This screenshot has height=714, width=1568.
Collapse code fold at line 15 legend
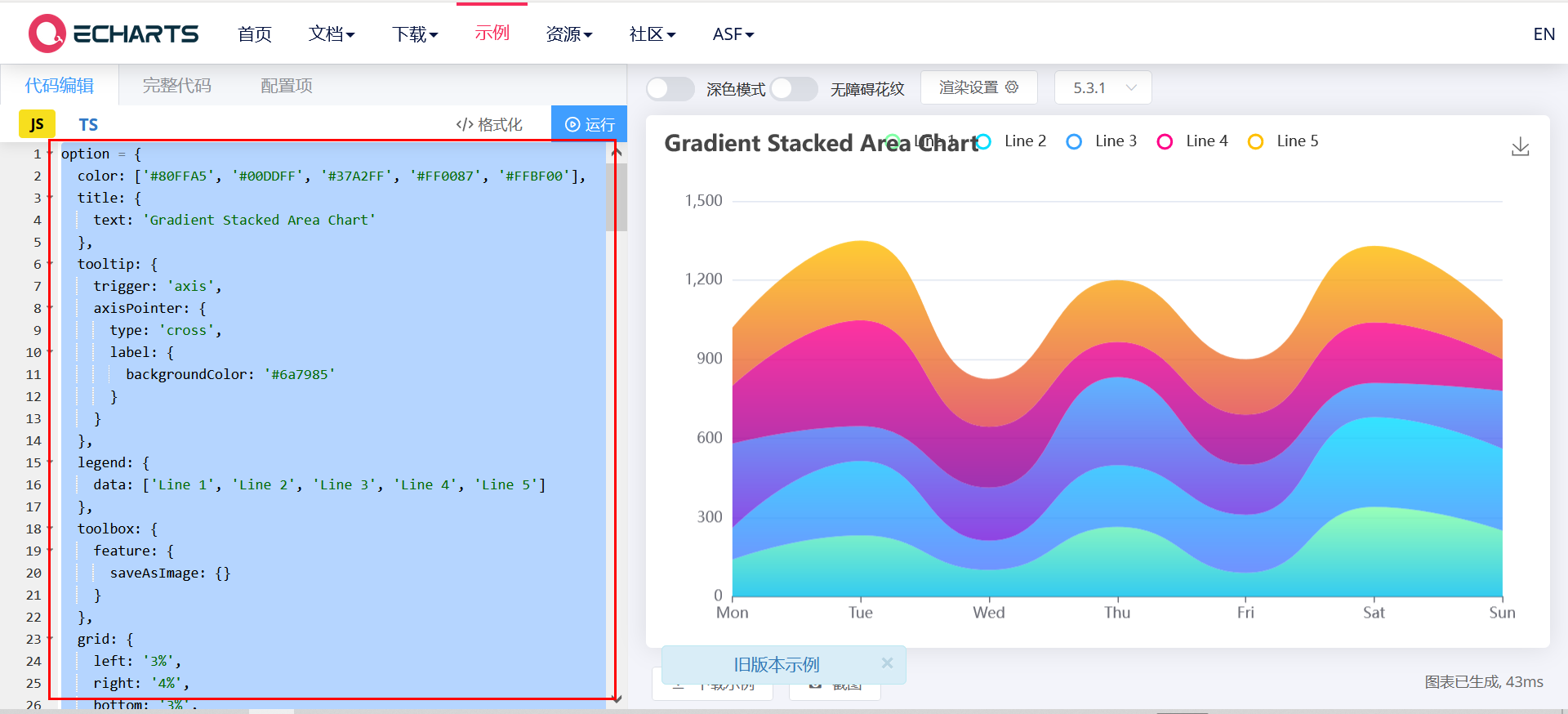click(51, 462)
